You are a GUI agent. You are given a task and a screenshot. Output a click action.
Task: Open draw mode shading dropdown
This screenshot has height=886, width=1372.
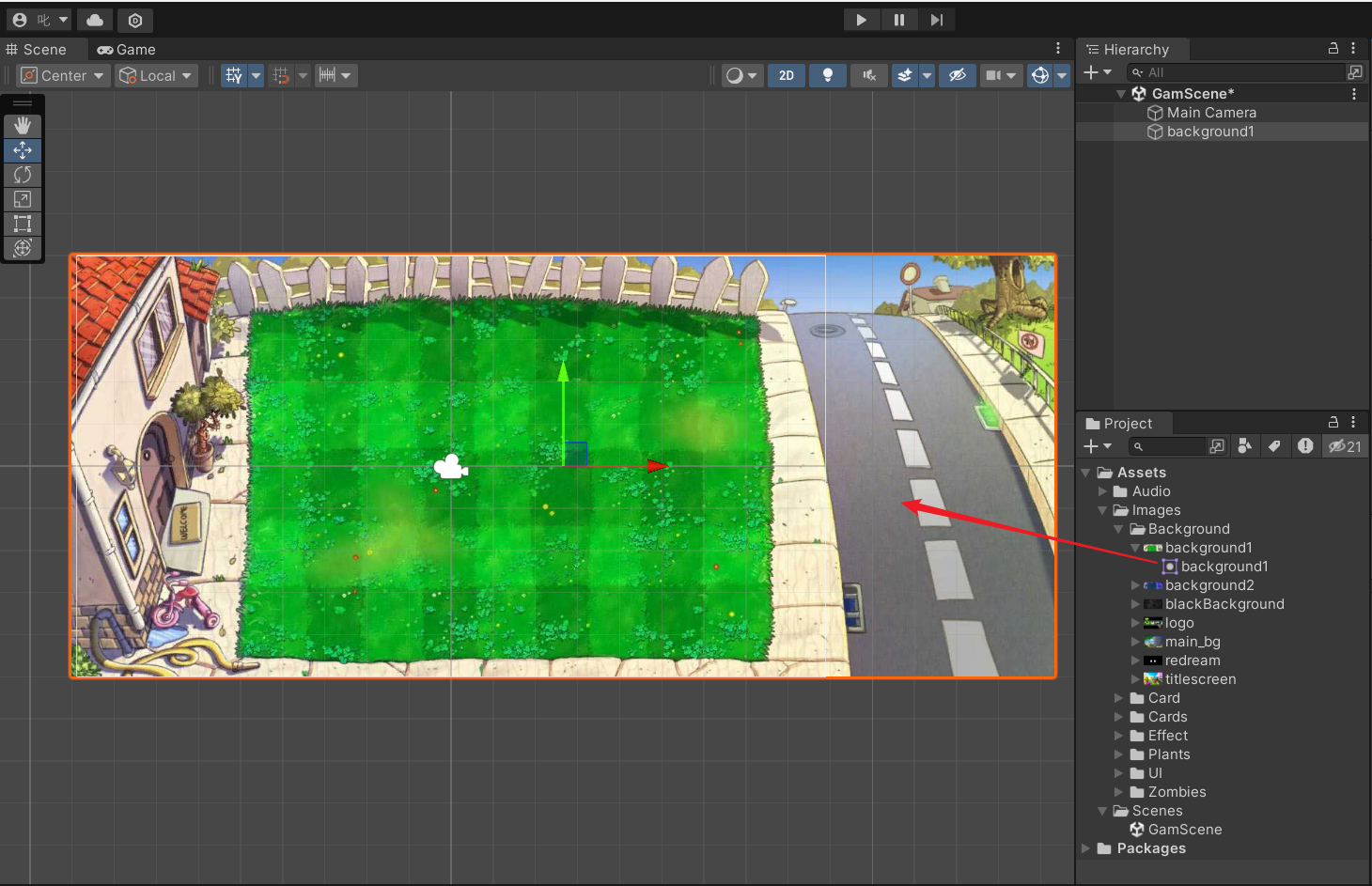pyautogui.click(x=741, y=75)
